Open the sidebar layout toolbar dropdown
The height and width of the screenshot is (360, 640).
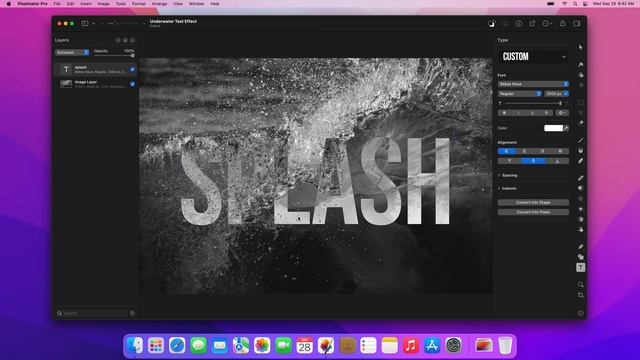88,24
